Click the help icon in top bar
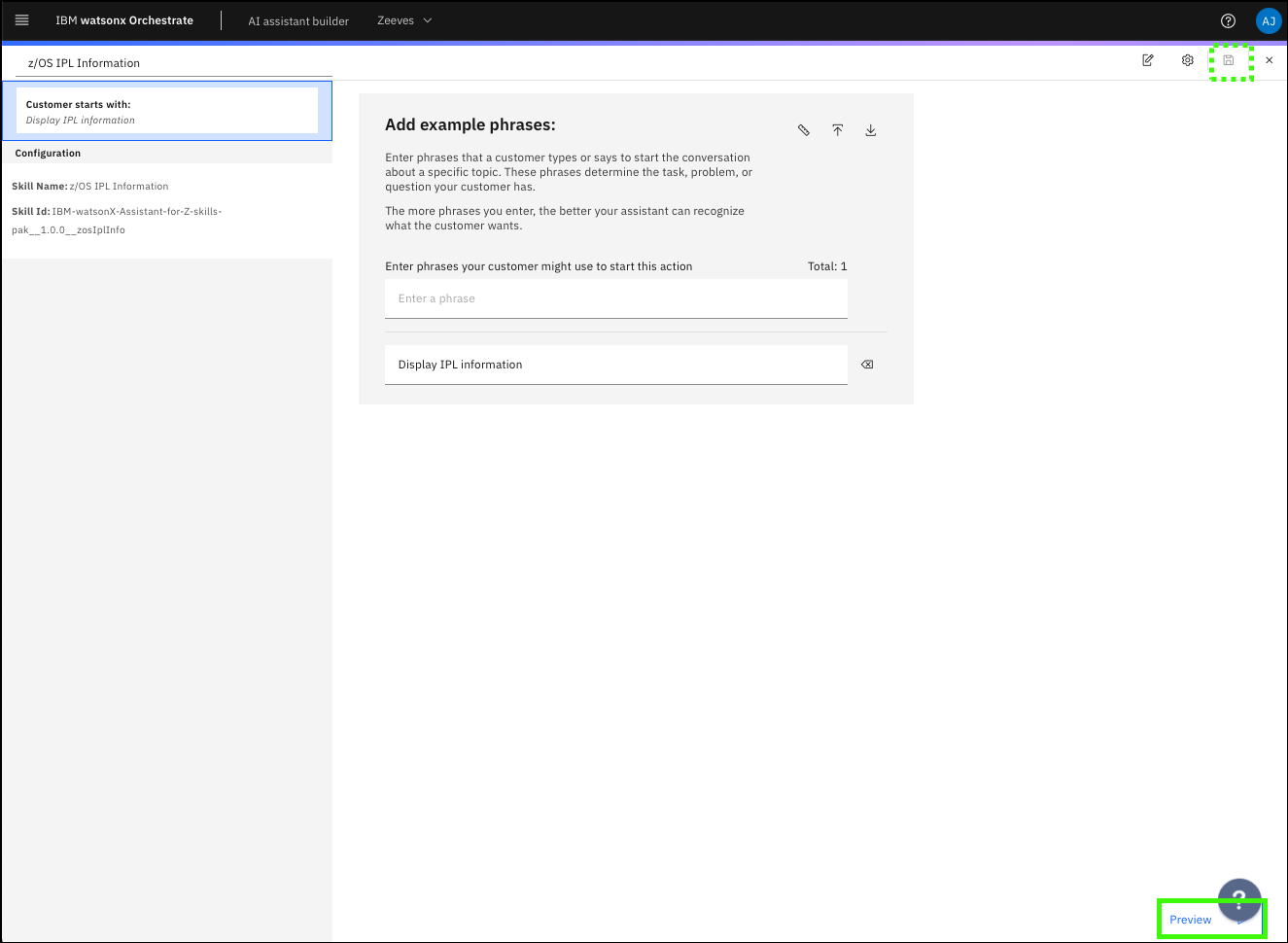The height and width of the screenshot is (943, 1288). (1228, 20)
